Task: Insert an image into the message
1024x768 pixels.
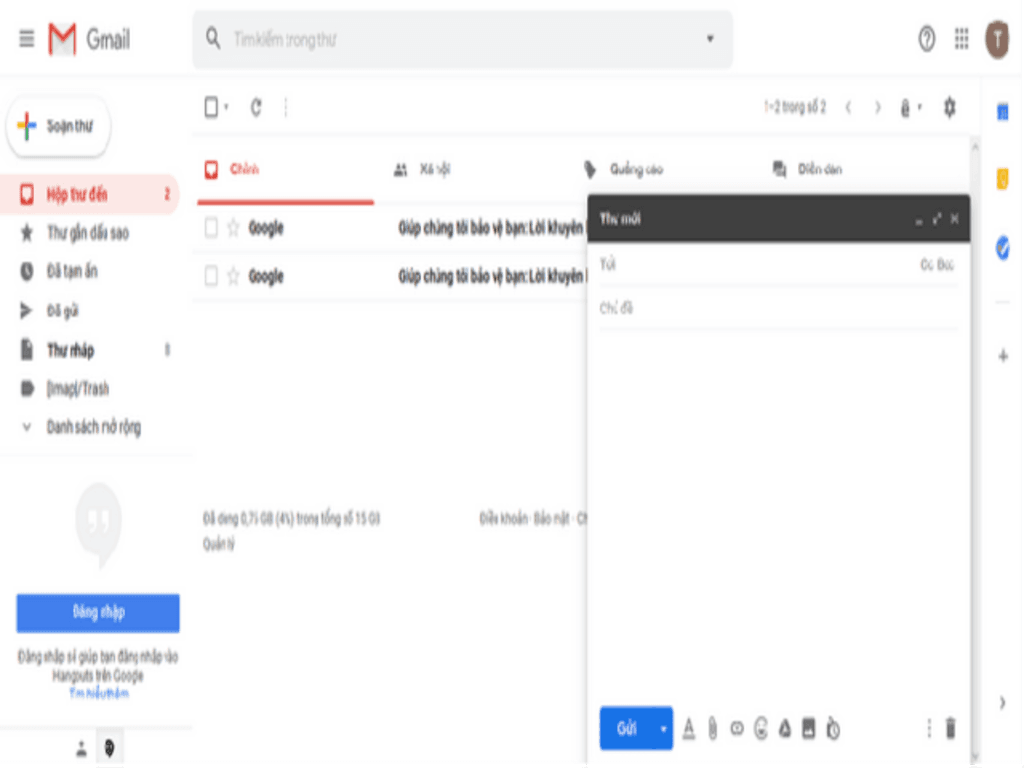Action: [809, 728]
